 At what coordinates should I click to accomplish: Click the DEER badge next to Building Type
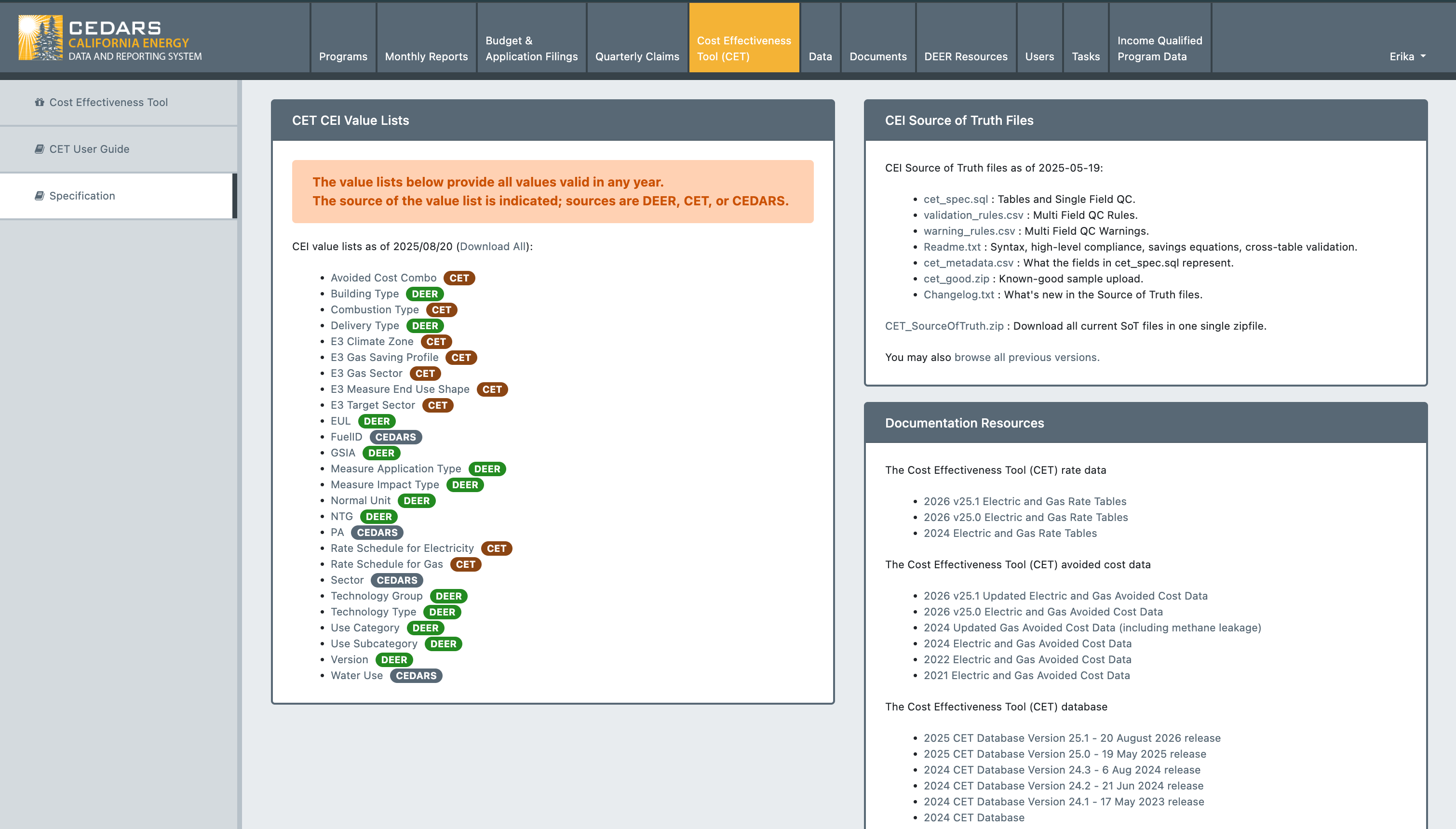[x=425, y=294]
